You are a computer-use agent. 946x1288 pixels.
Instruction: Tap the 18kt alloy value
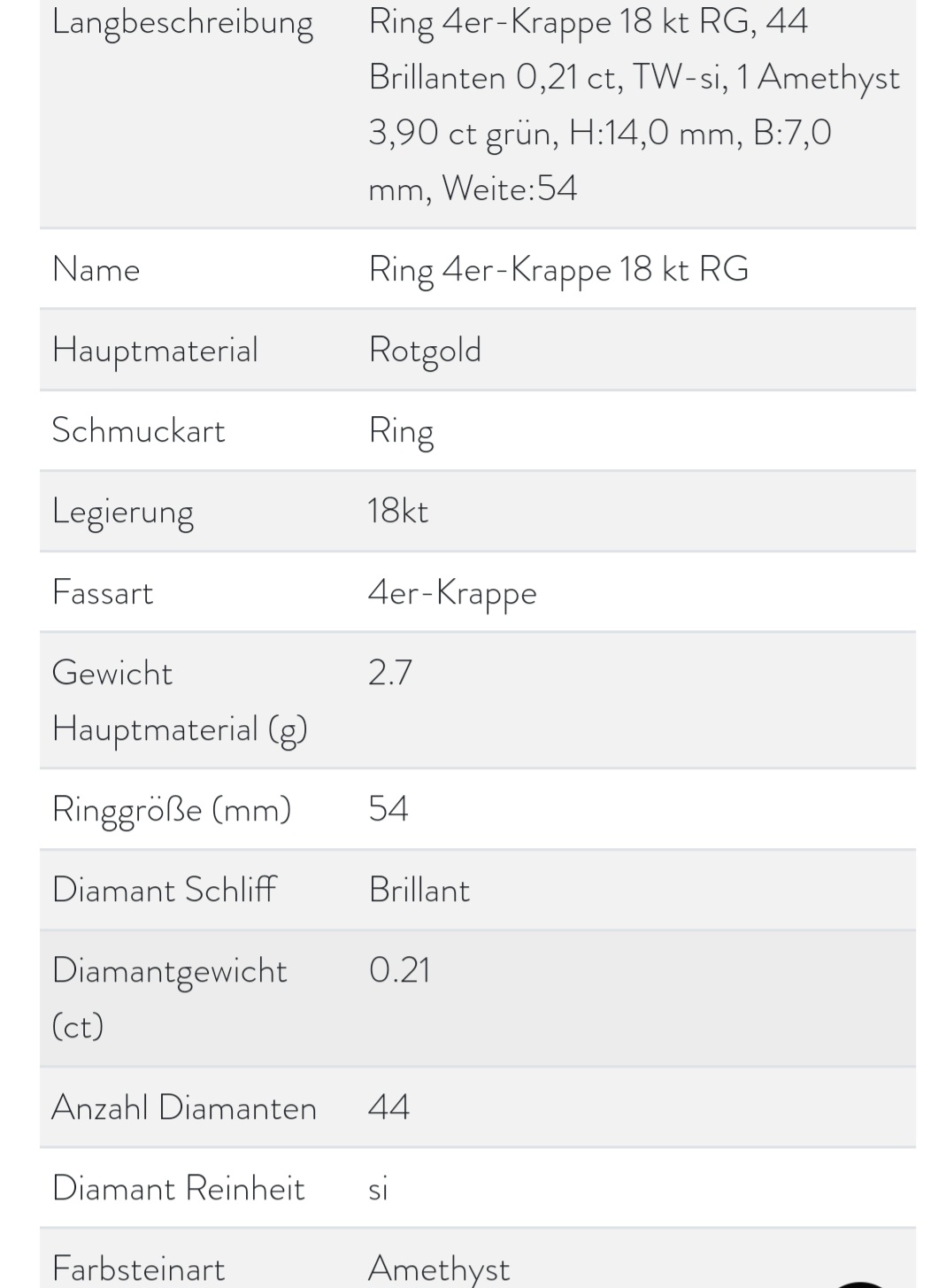[x=398, y=512]
